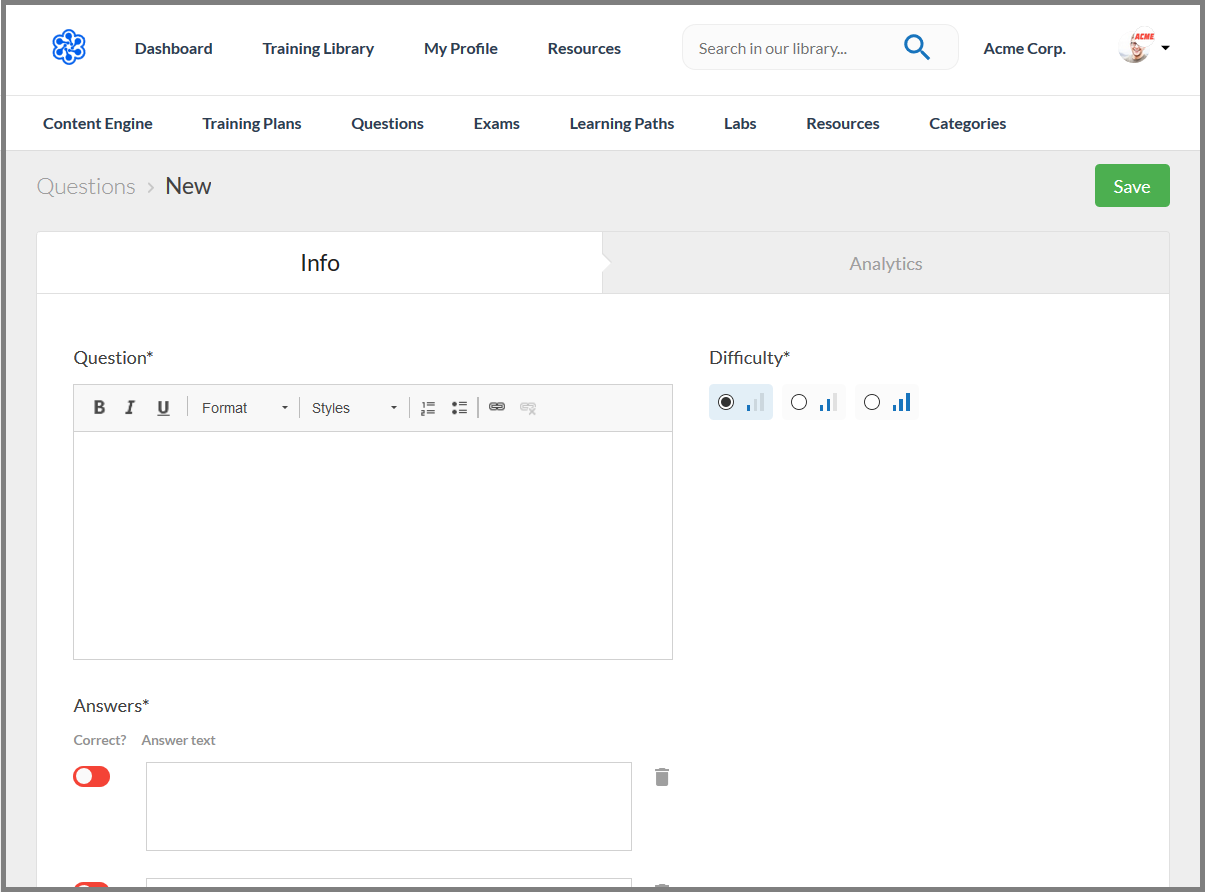
Task: Toggle underline formatting in the editor
Action: (x=163, y=407)
